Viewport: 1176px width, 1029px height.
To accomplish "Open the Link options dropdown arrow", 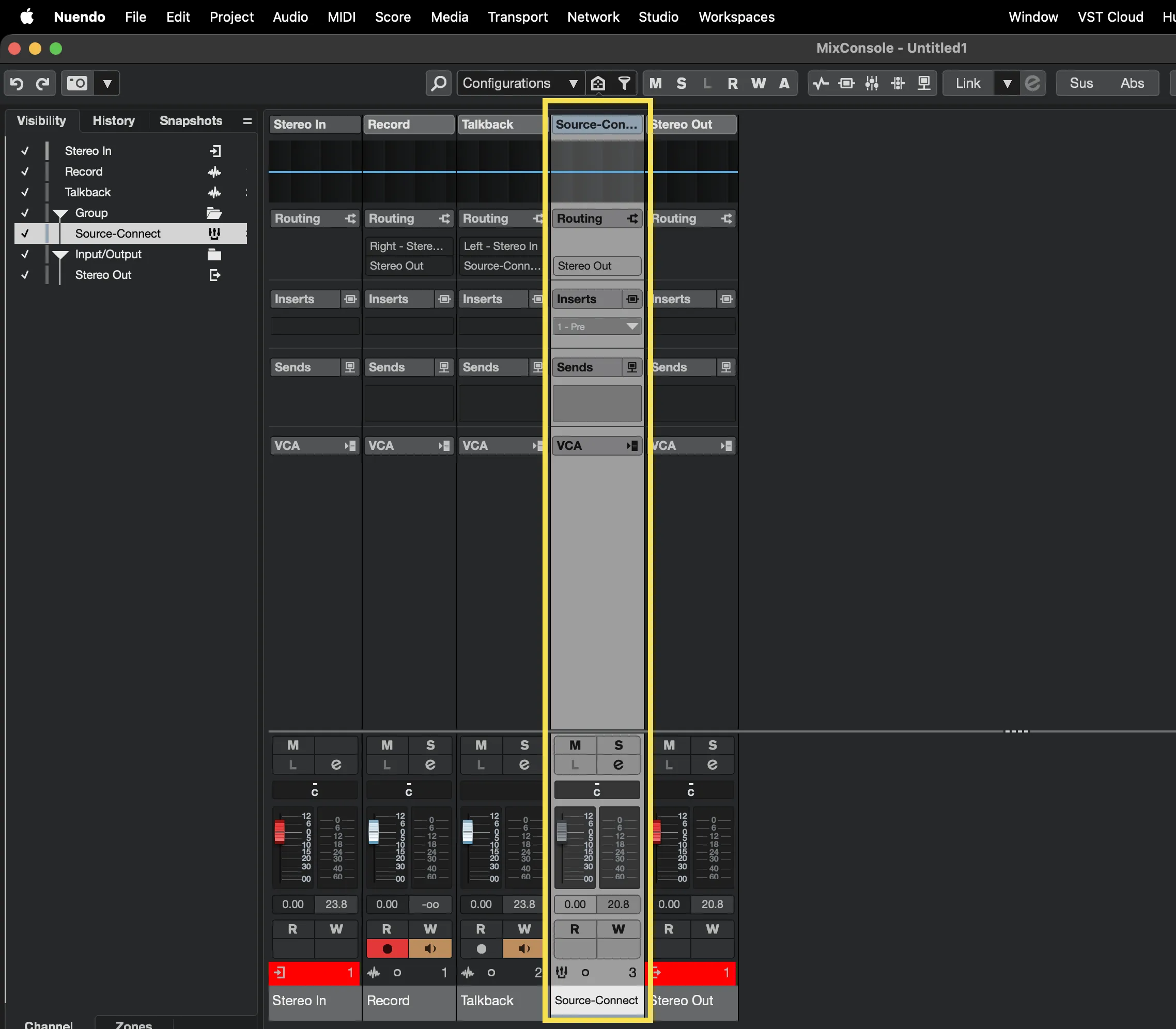I will tap(1007, 84).
